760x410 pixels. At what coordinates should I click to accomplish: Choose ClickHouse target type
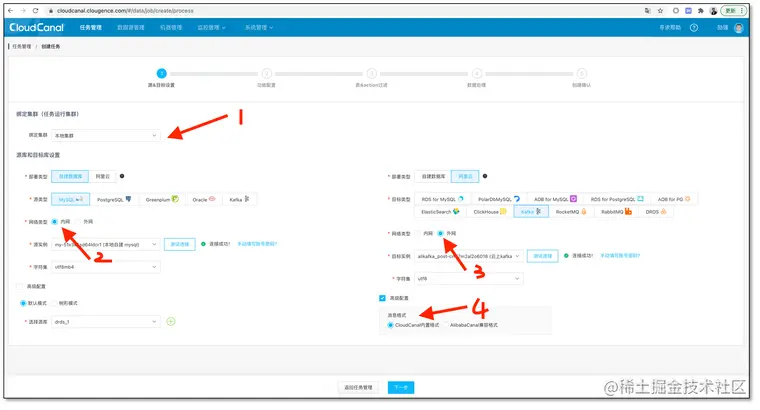click(x=490, y=212)
